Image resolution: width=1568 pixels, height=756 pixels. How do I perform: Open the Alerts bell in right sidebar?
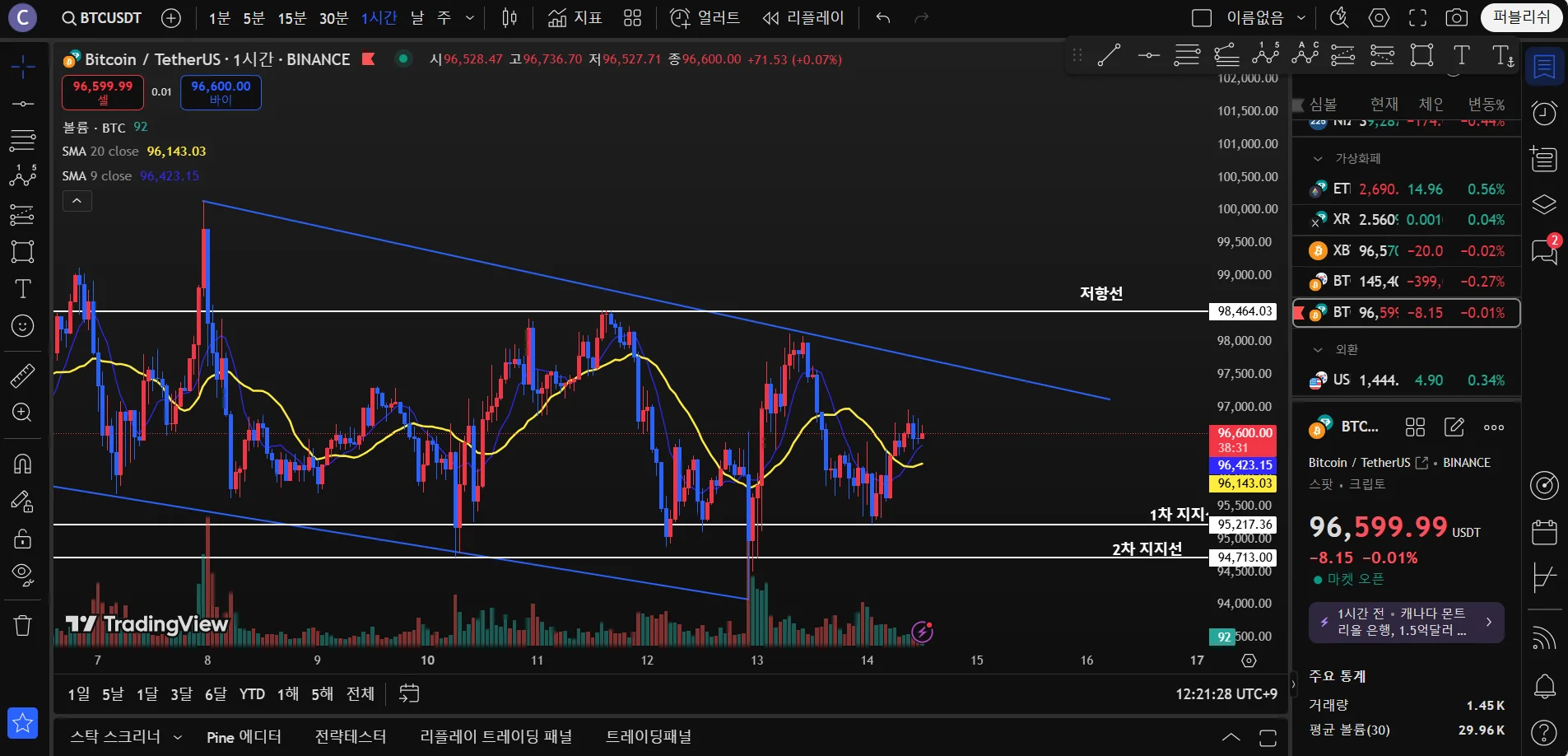pos(1544,686)
